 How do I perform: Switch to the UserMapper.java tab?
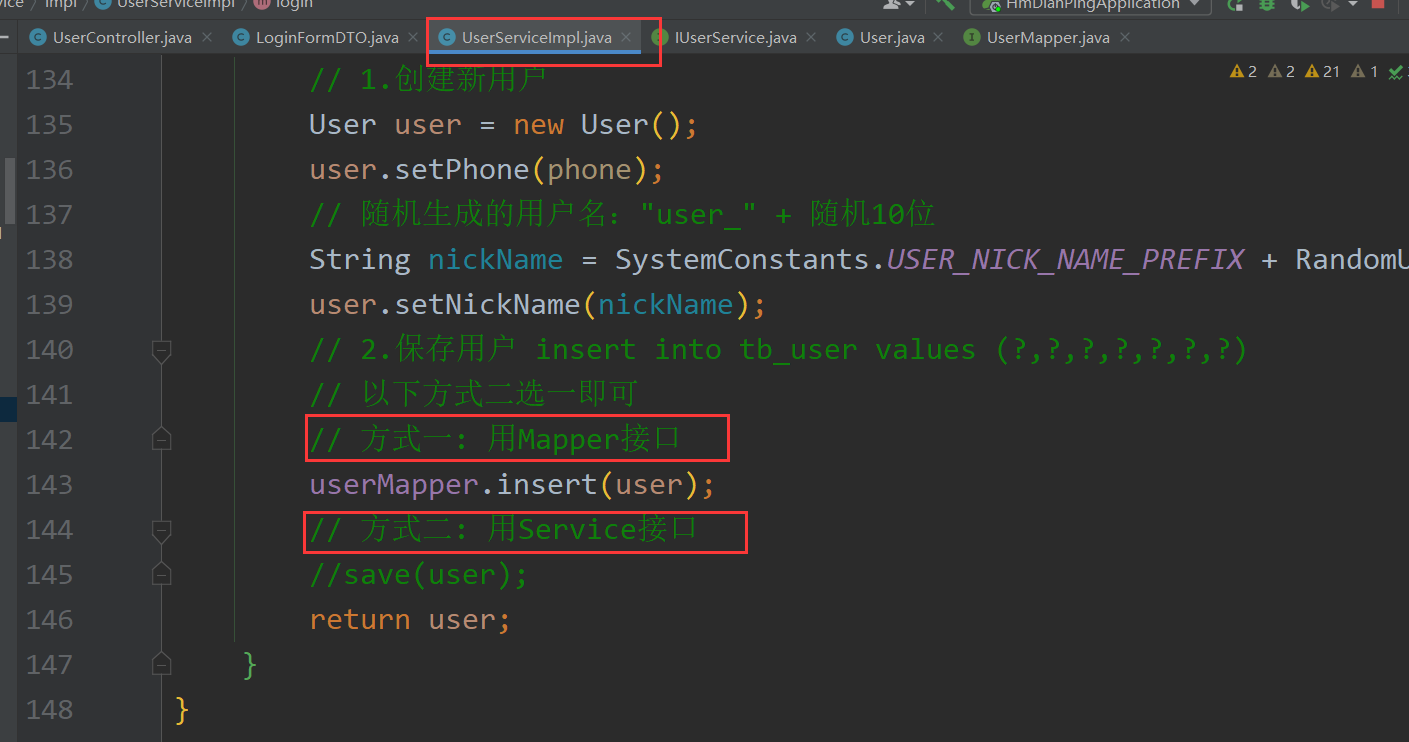point(1048,37)
